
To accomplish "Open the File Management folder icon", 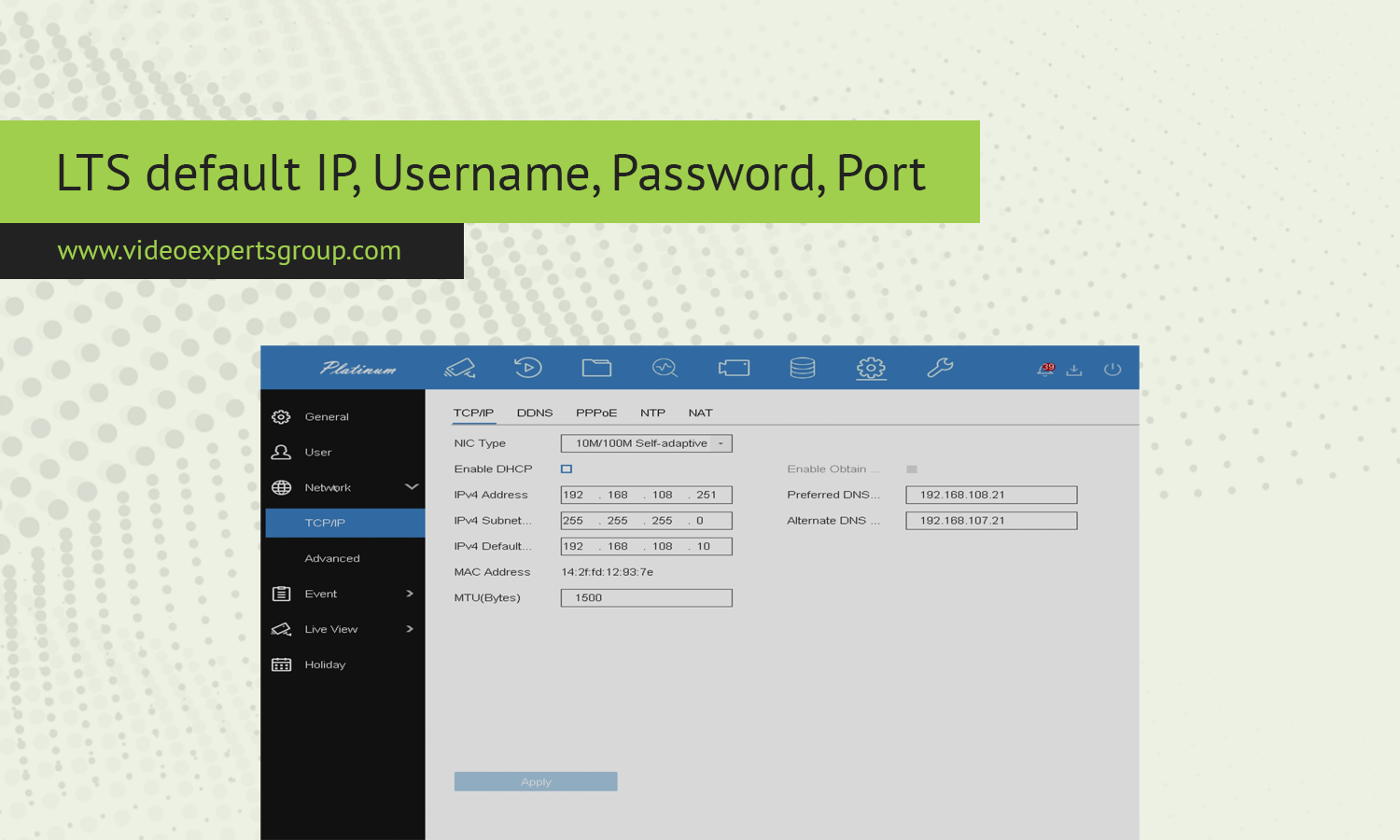I will point(596,368).
